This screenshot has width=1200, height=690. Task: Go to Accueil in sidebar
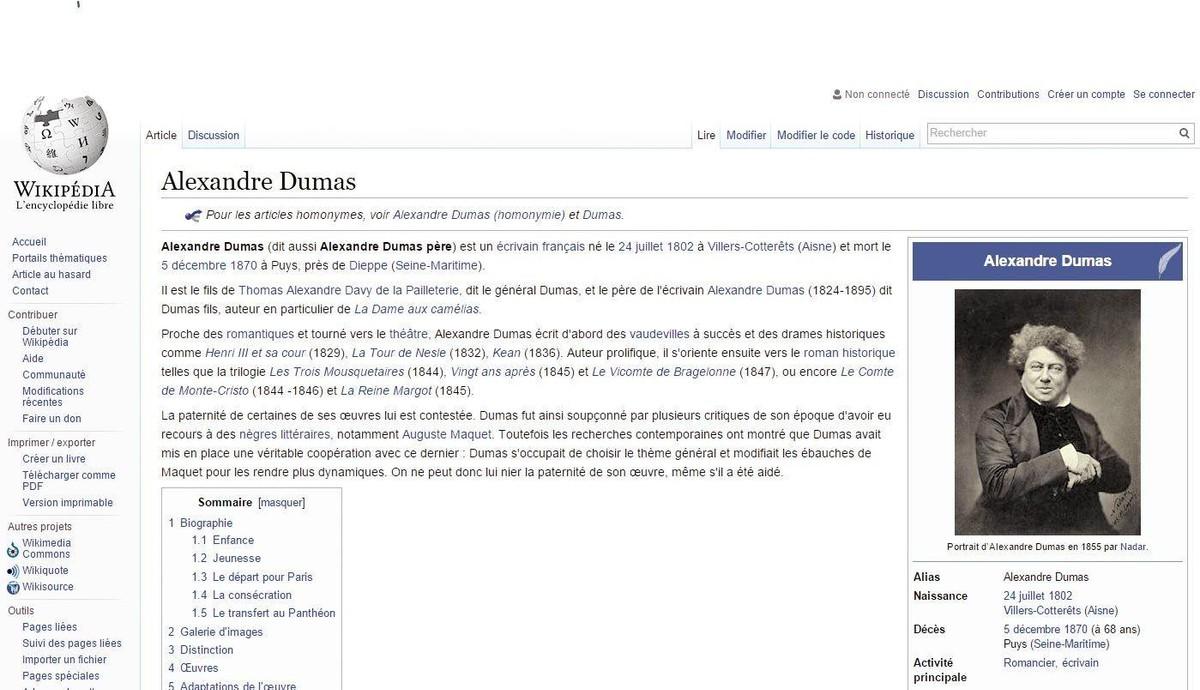29,242
